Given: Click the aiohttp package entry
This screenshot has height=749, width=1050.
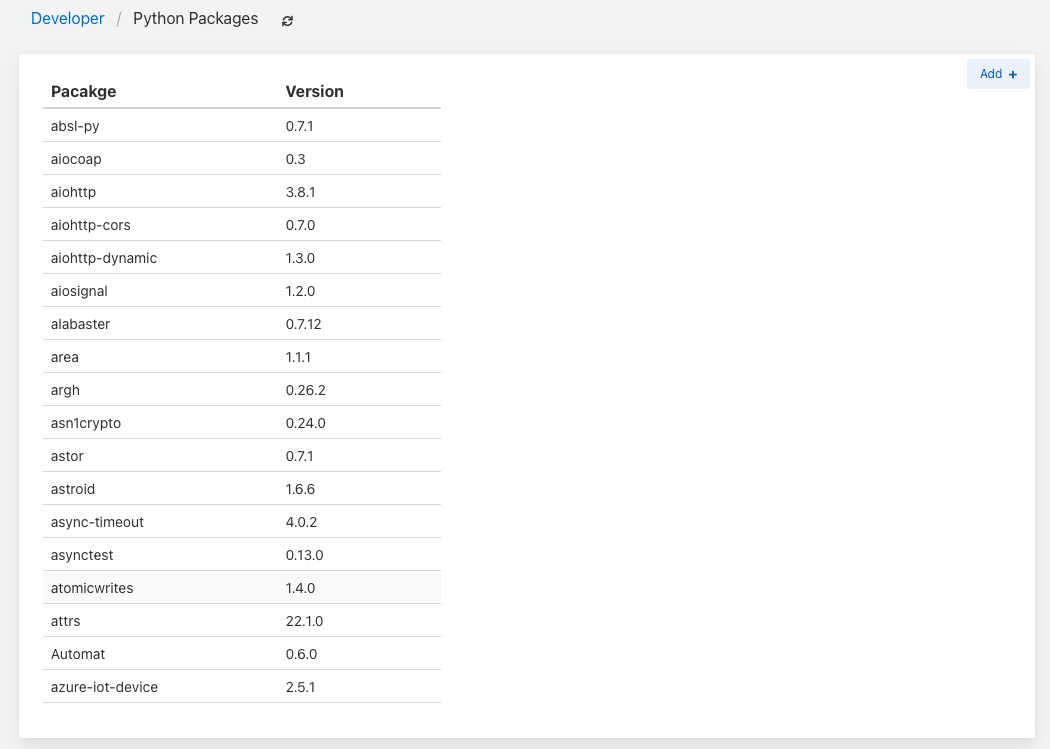Looking at the screenshot, I should (73, 192).
